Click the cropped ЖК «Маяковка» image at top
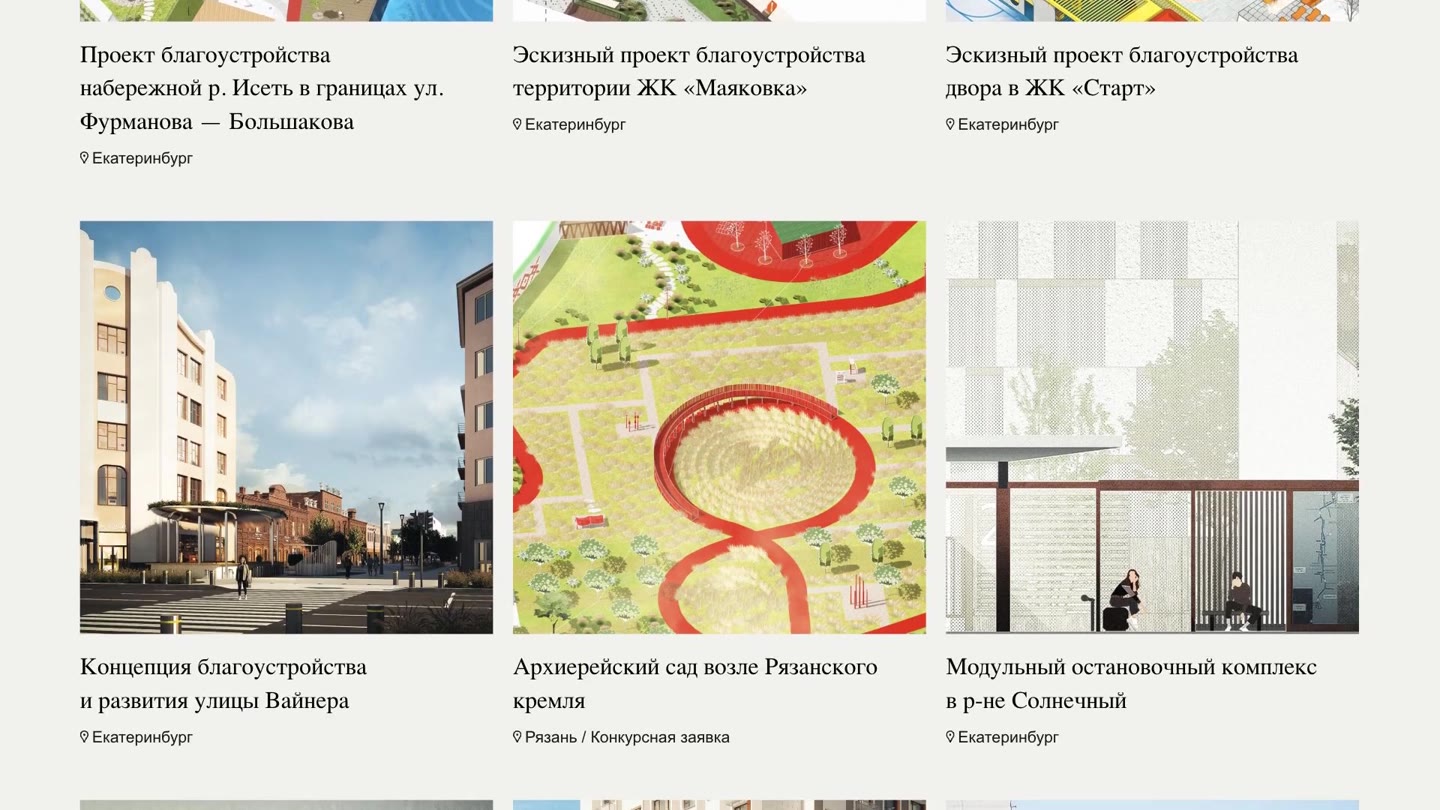Image resolution: width=1440 pixels, height=810 pixels. [x=719, y=10]
